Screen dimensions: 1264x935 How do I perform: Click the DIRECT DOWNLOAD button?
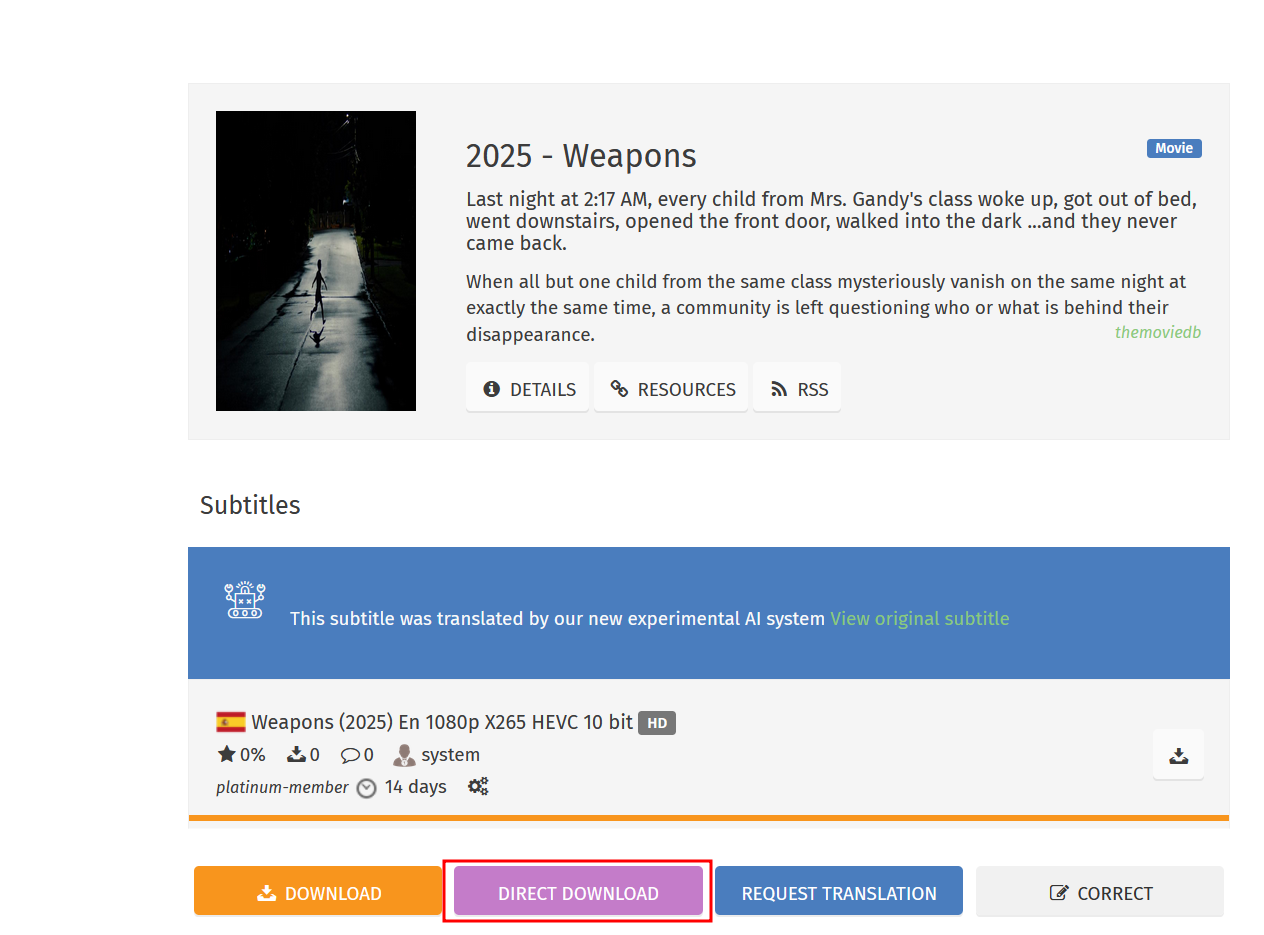578,891
